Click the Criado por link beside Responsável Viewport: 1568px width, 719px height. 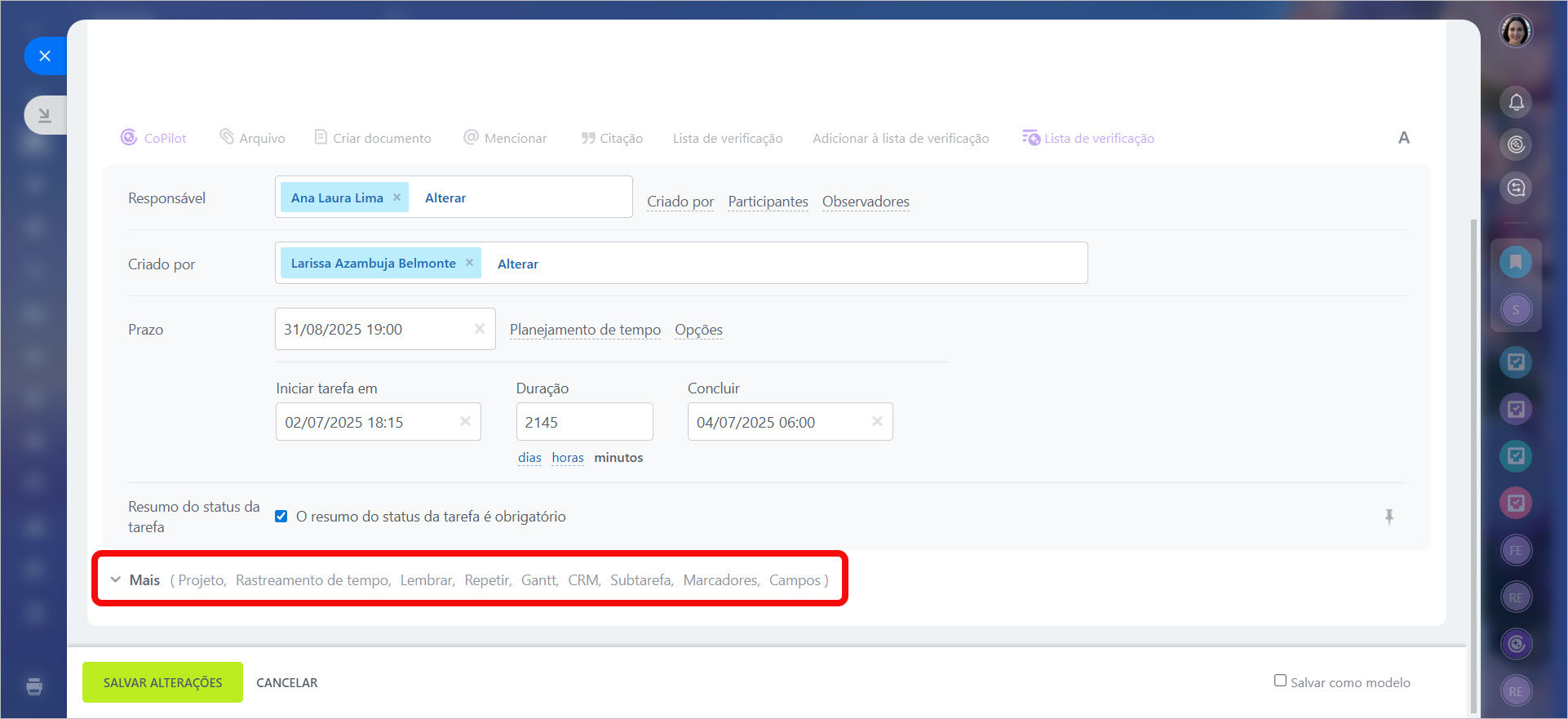tap(680, 202)
